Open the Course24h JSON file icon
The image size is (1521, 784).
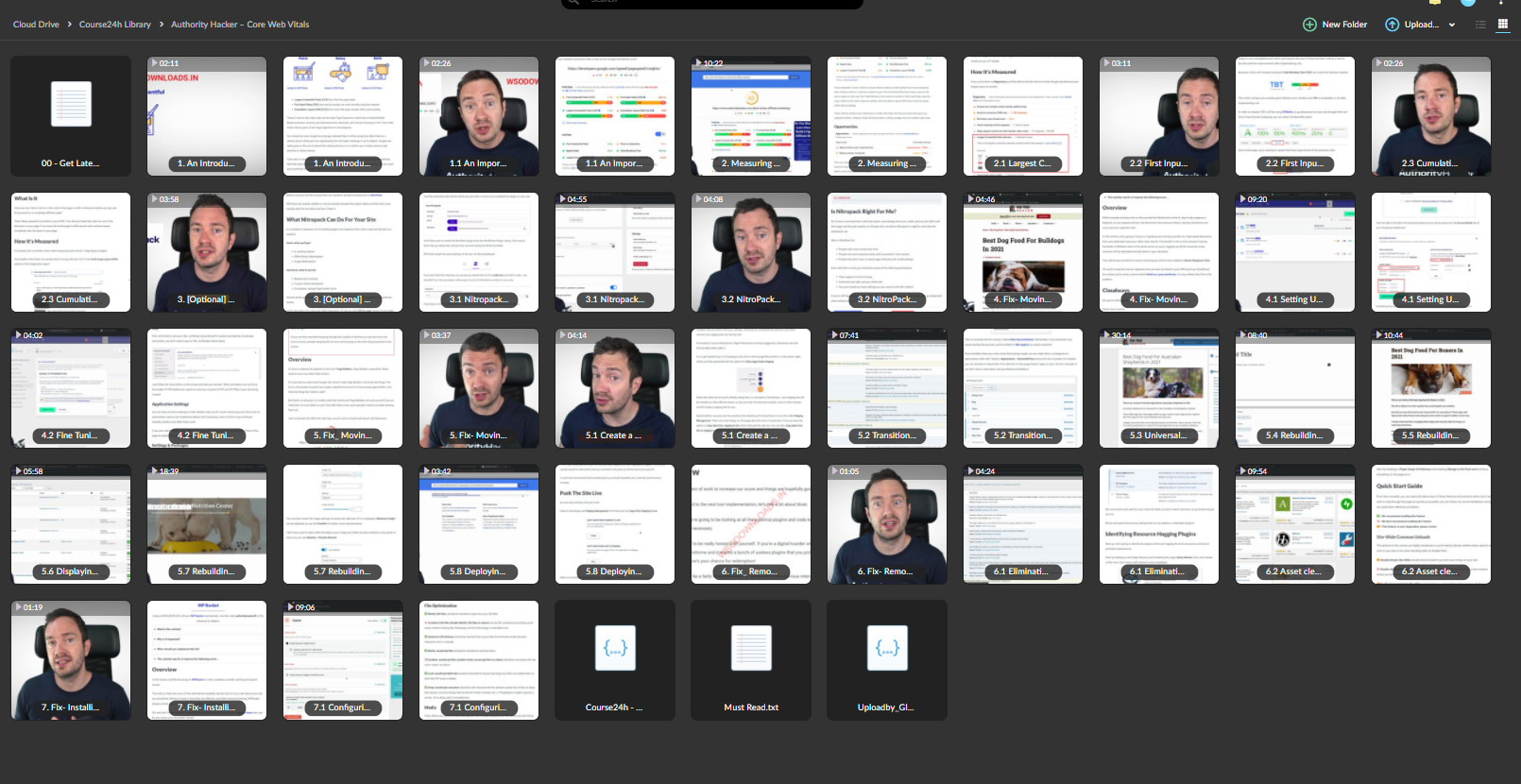(x=615, y=649)
